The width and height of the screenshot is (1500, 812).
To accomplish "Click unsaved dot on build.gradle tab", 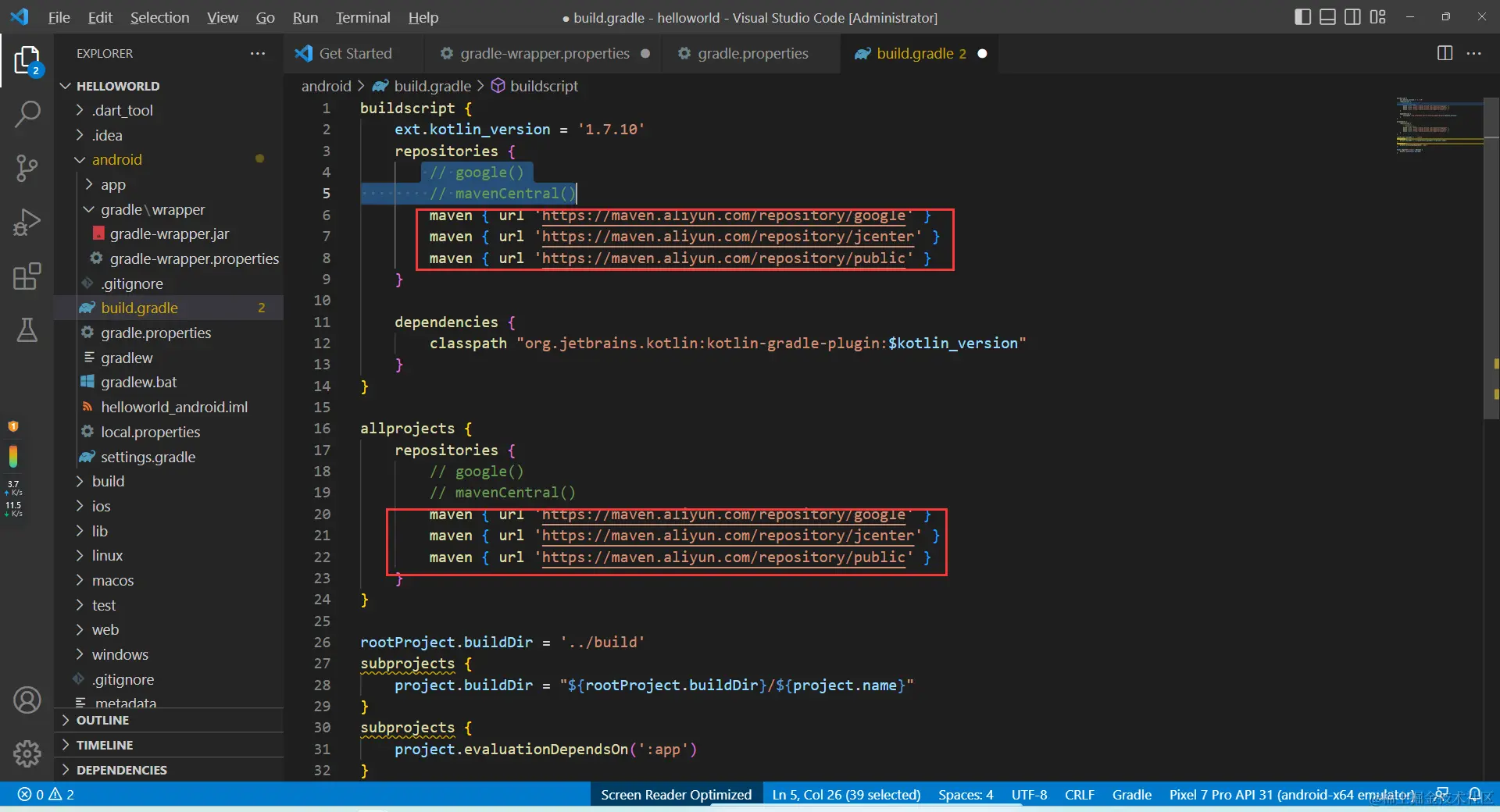I will 982,53.
